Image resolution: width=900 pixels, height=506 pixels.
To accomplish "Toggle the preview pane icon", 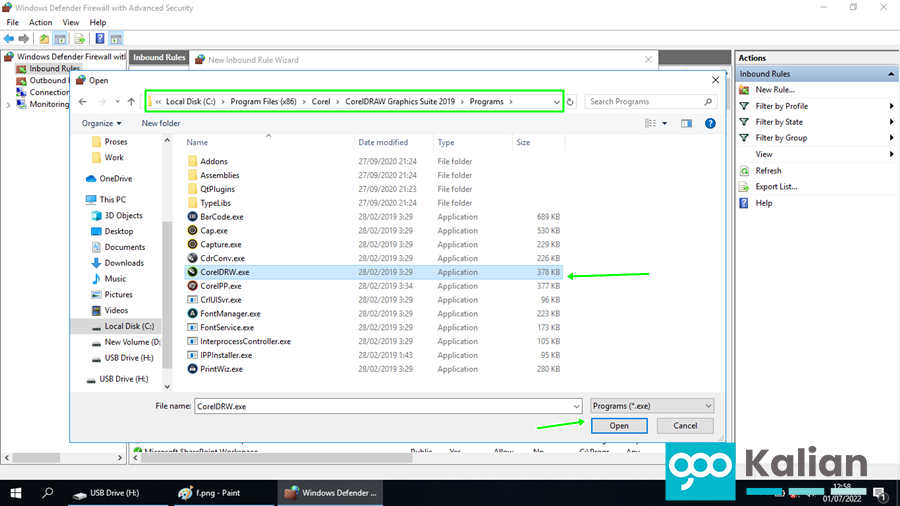I will (x=686, y=123).
